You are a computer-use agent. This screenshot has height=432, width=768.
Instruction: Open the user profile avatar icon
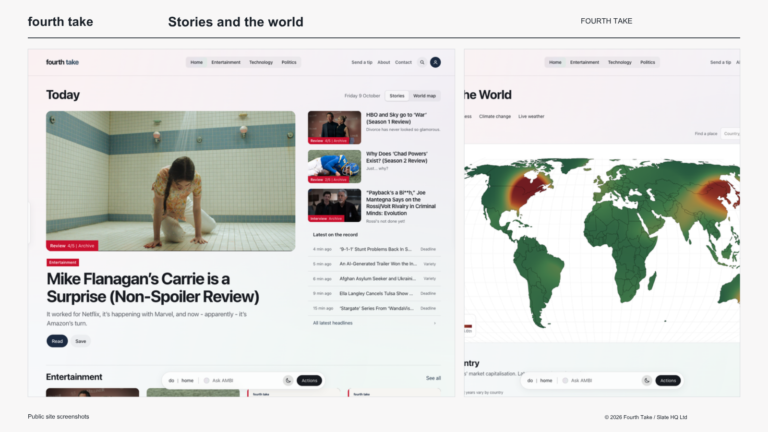(x=435, y=62)
